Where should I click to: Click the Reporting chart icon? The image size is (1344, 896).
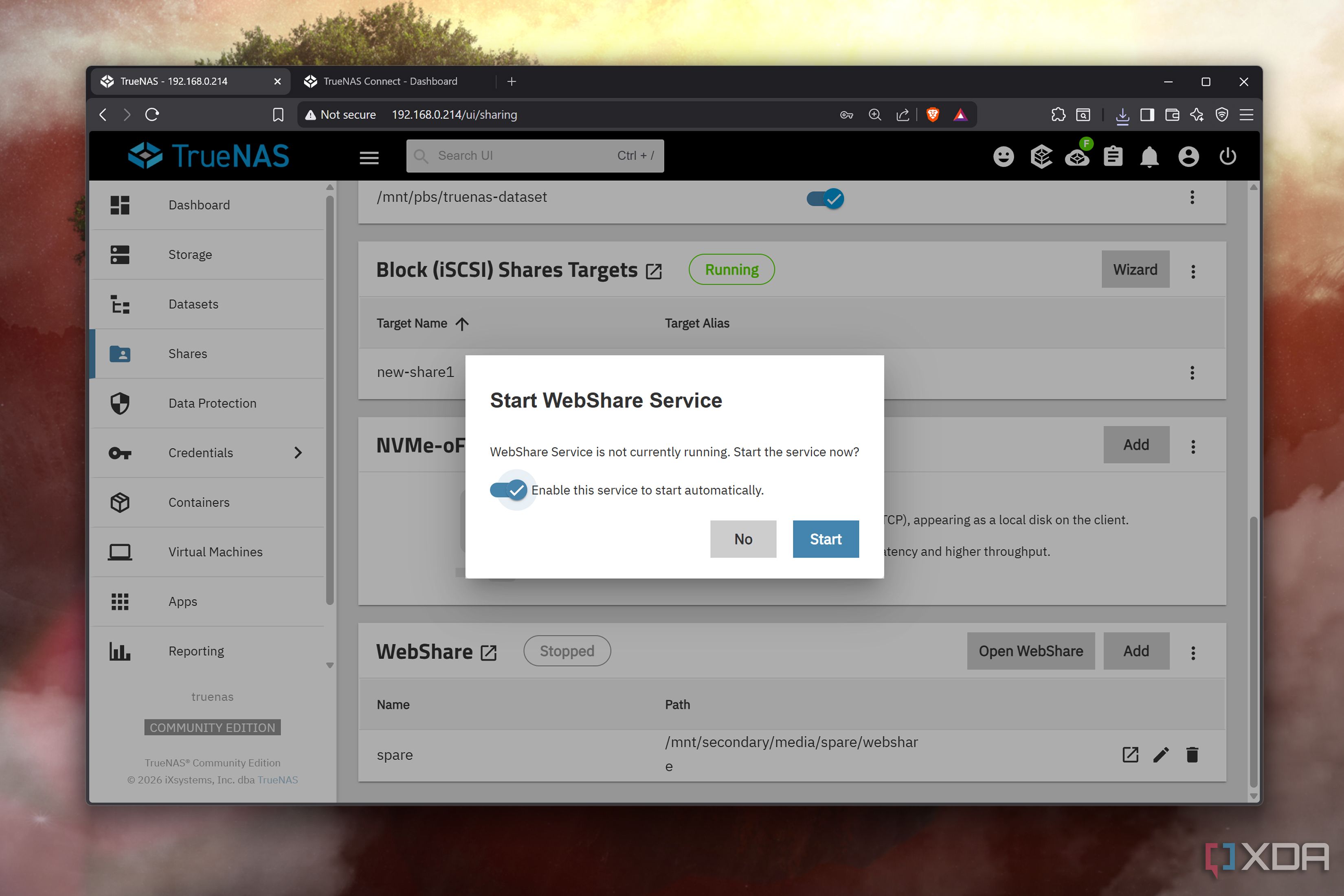pos(120,651)
